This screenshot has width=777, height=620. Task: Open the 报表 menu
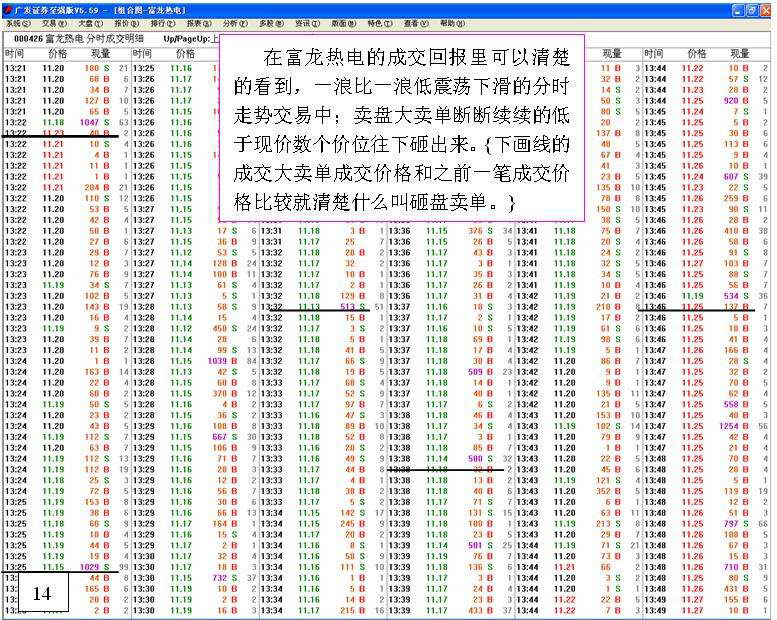click(199, 23)
